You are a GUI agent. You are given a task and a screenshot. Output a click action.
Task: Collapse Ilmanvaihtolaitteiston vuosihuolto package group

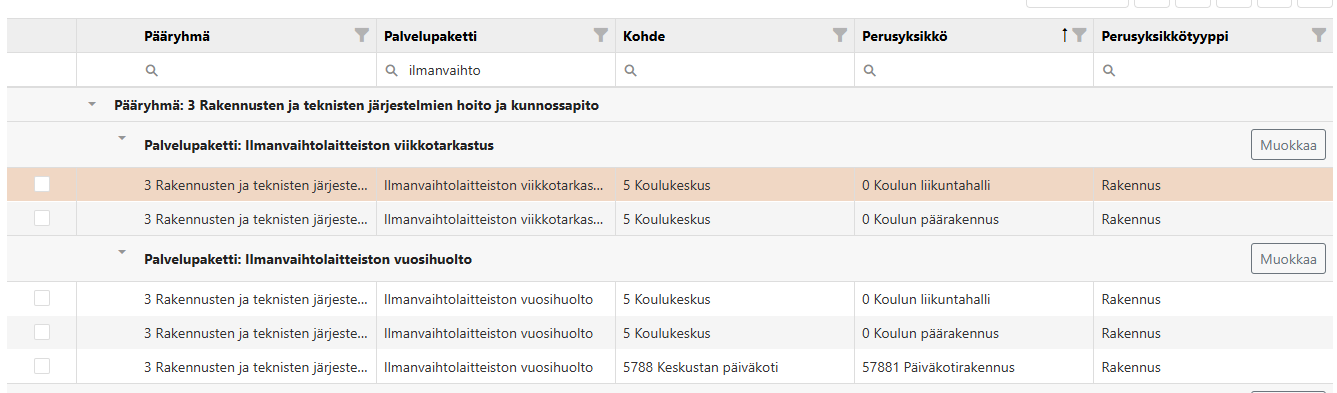[122, 252]
